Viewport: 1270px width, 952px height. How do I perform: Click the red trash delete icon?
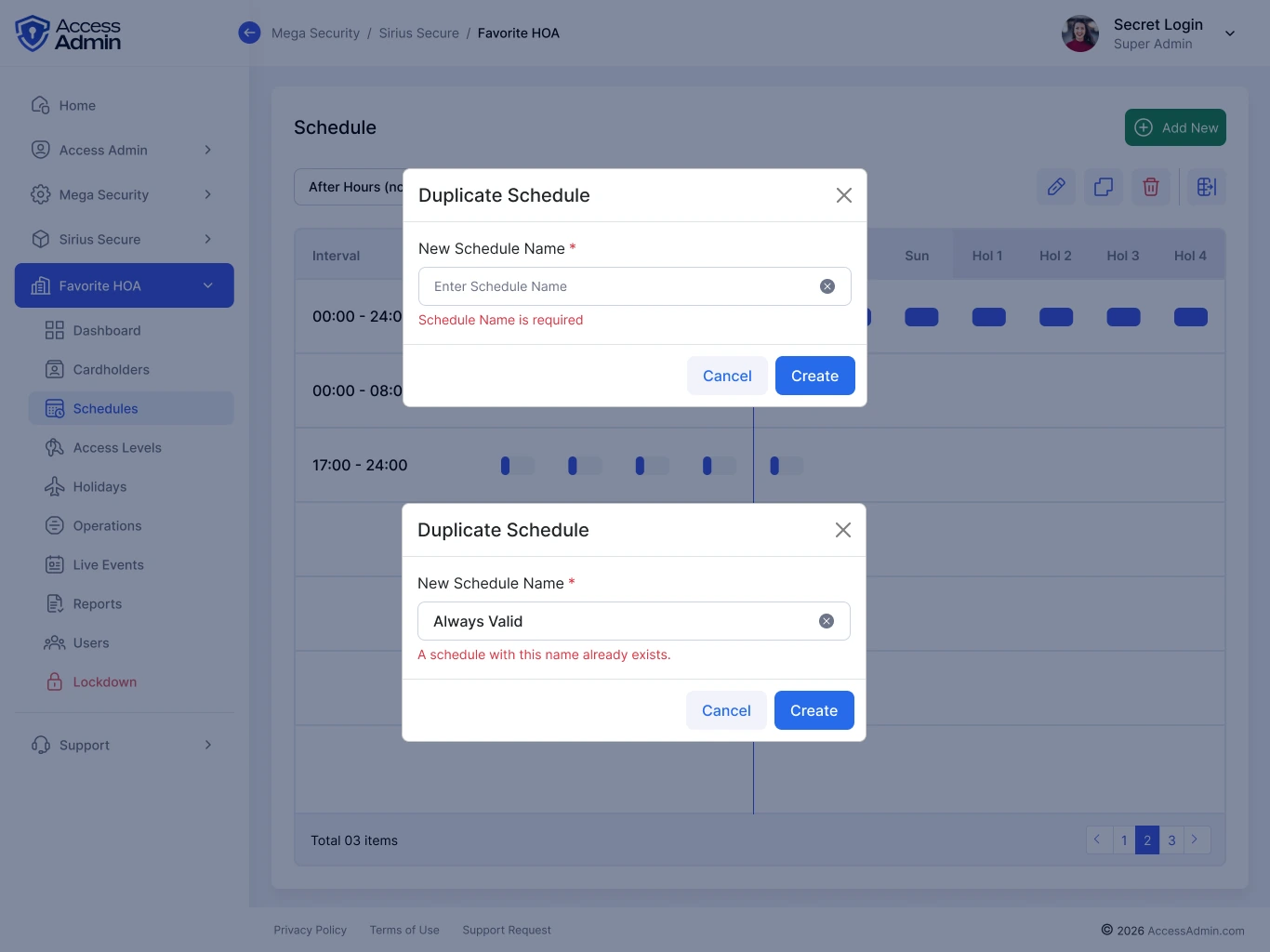point(1151,187)
